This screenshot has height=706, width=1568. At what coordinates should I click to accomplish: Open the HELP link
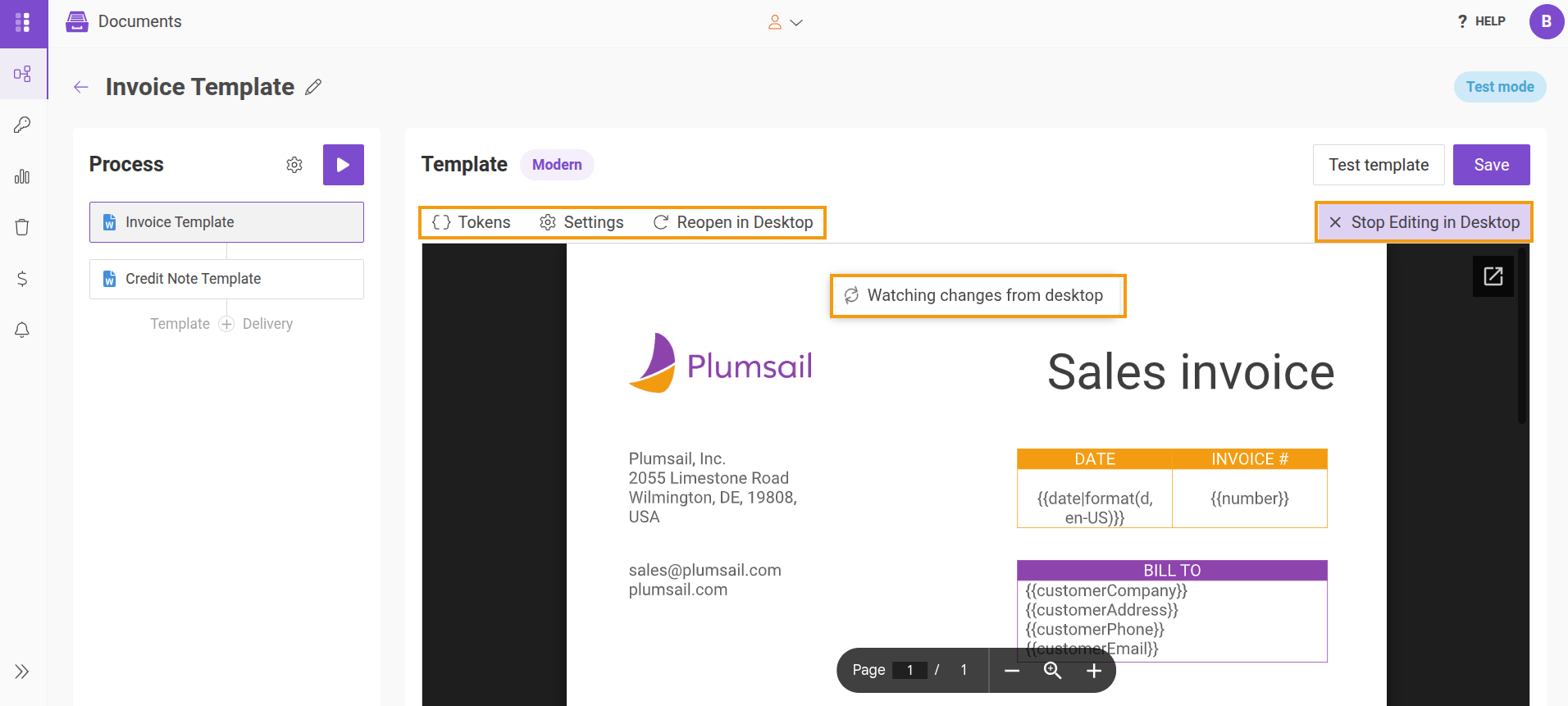[1482, 21]
